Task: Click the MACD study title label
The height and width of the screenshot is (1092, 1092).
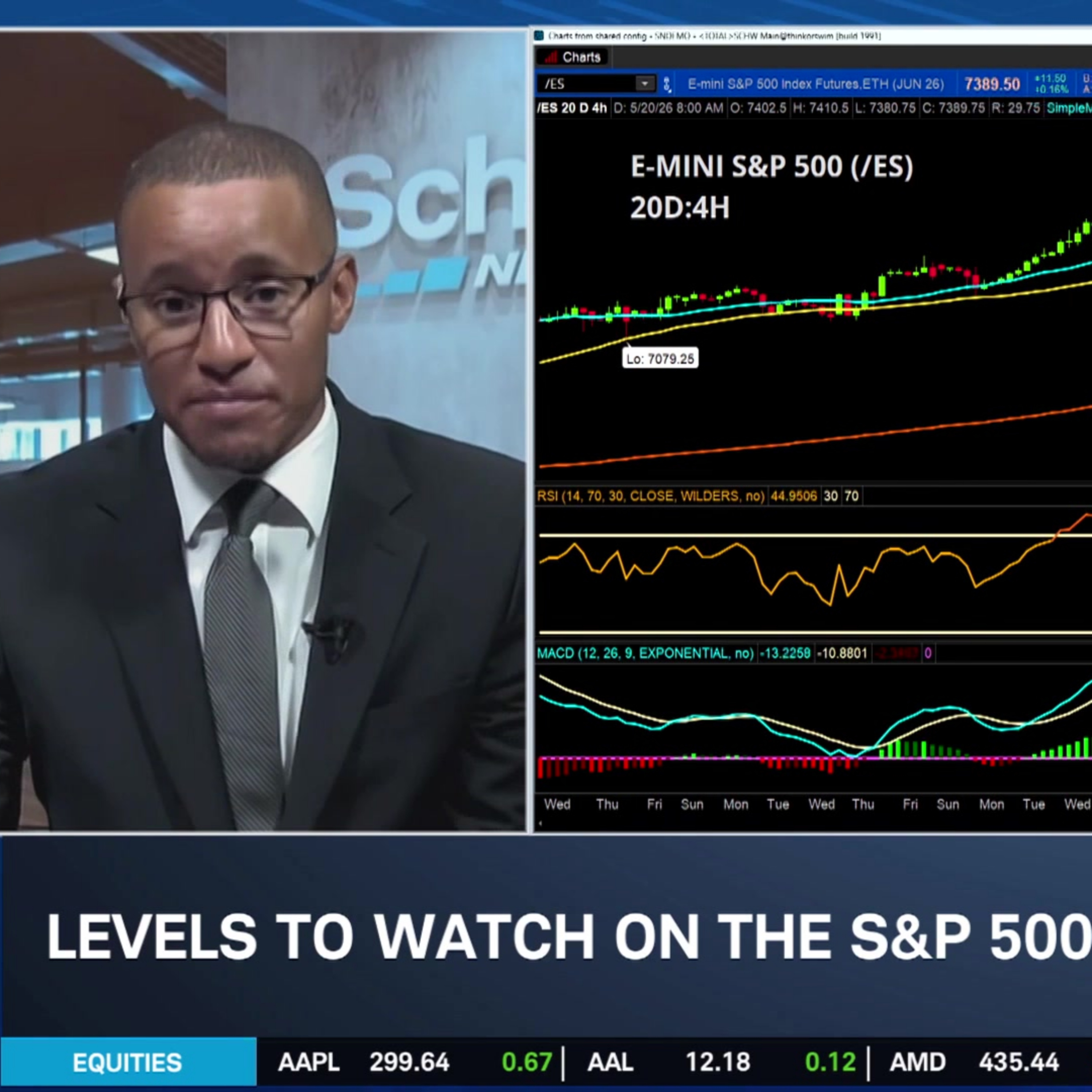Action: (x=645, y=653)
